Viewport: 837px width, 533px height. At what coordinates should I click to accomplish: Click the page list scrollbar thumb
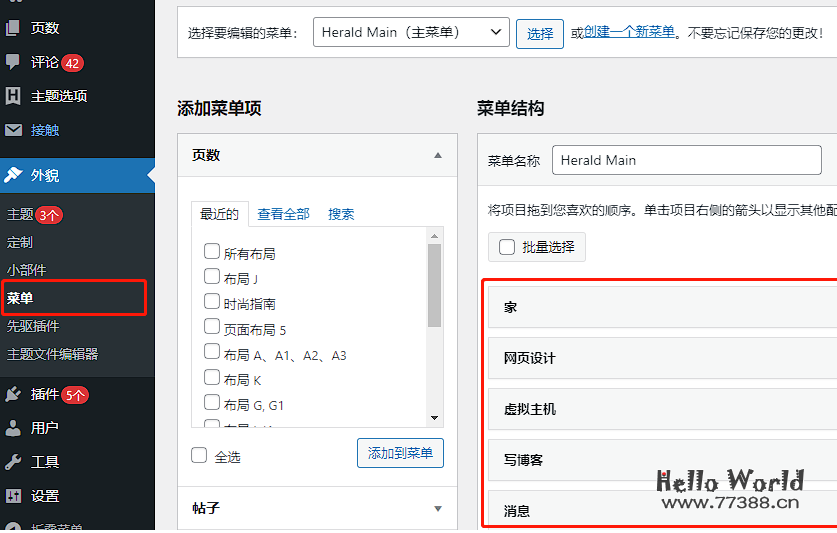click(435, 285)
